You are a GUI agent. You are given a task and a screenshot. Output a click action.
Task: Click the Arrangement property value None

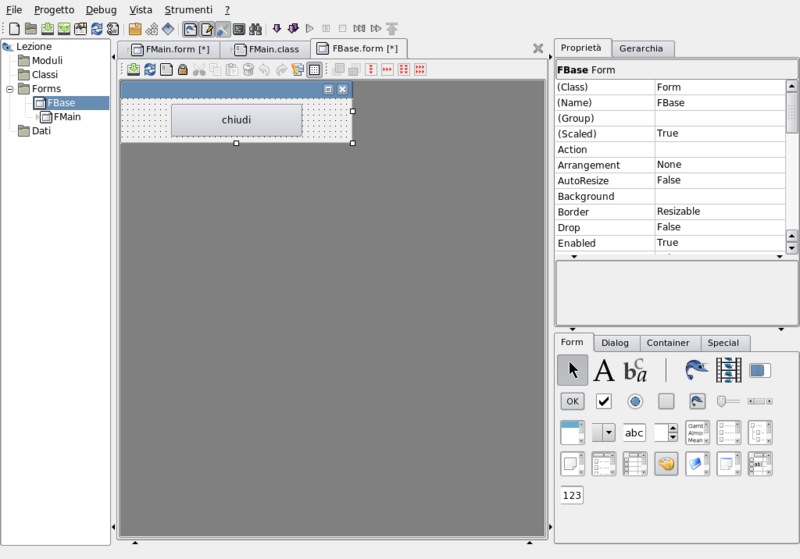point(719,165)
